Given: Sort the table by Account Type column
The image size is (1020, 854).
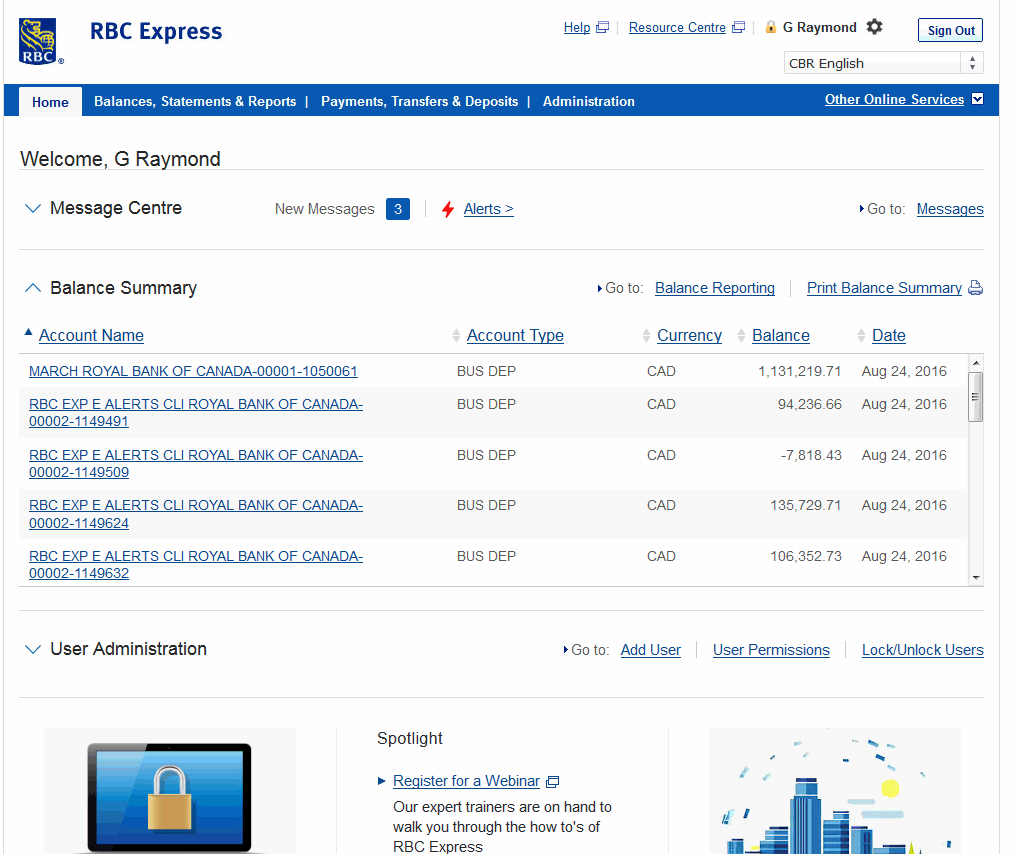Looking at the screenshot, I should [514, 336].
